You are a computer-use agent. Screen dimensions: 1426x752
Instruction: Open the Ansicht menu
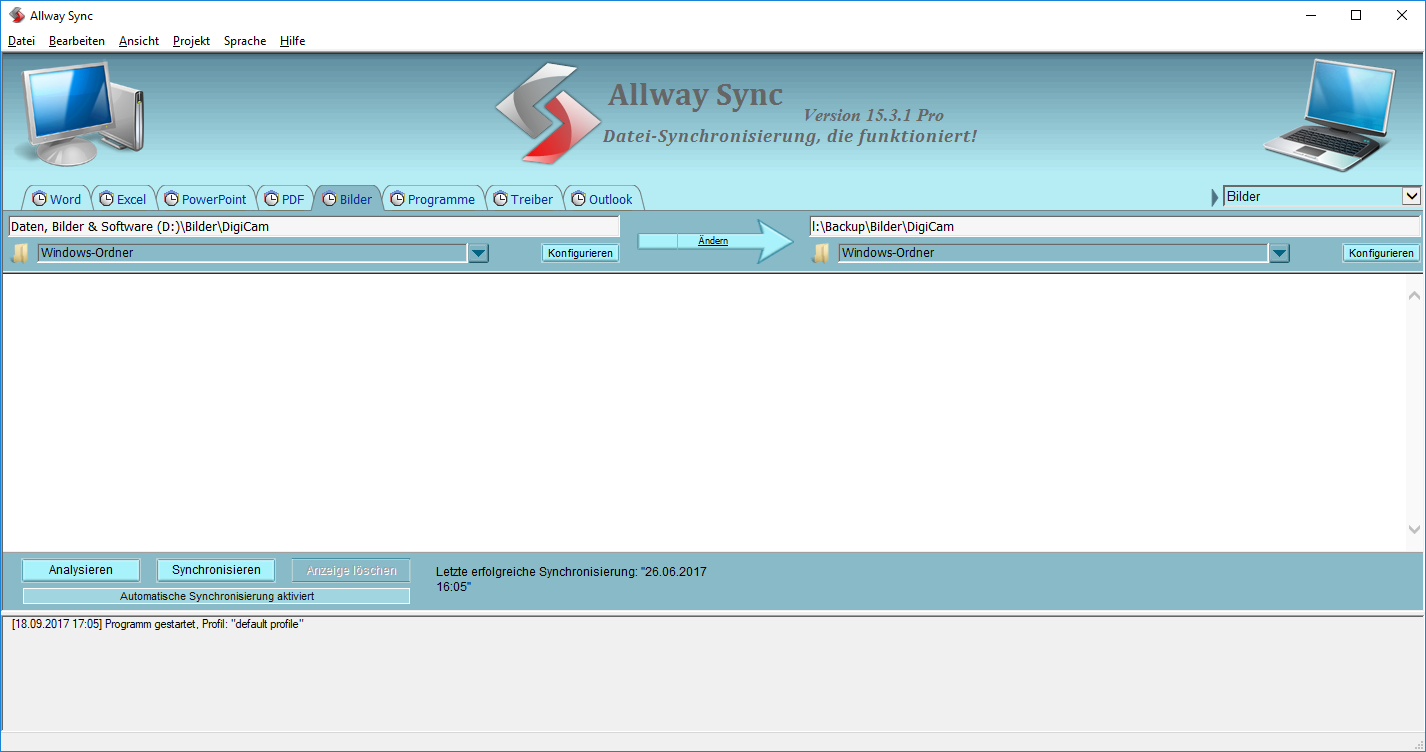point(139,41)
